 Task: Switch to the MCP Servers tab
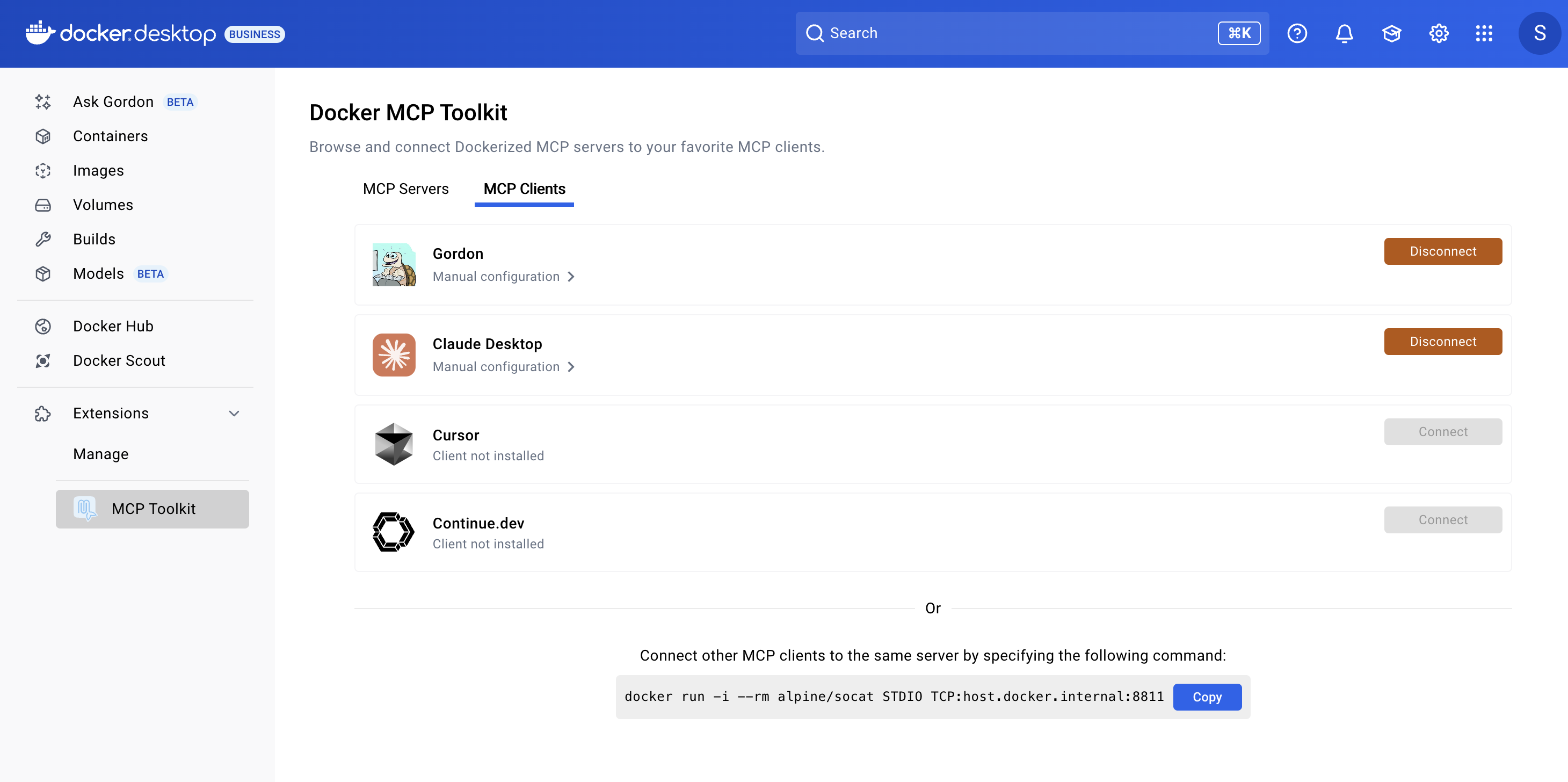[405, 189]
